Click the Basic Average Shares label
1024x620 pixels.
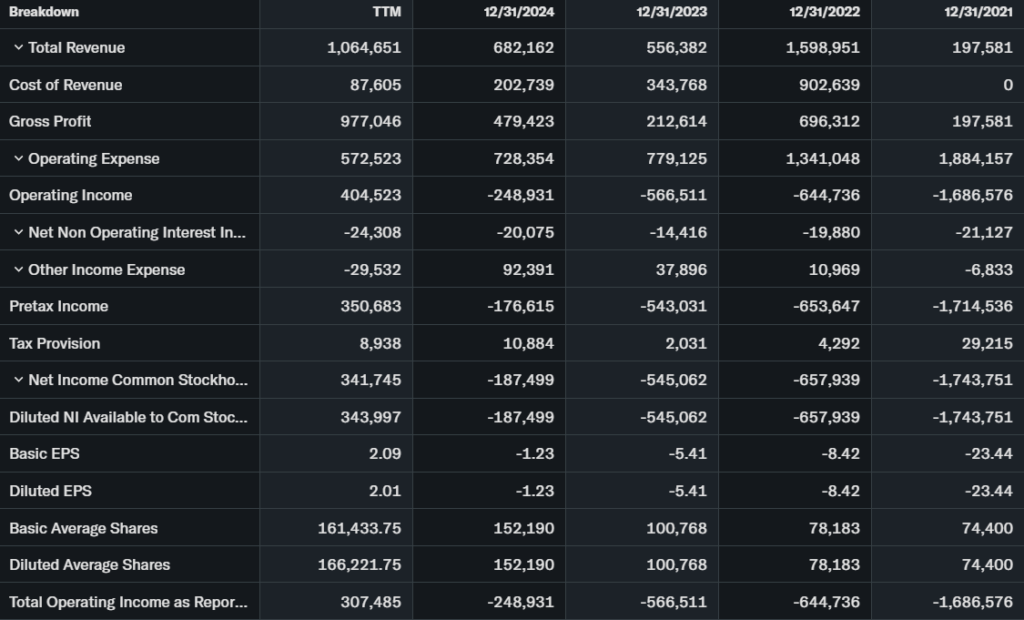83,528
